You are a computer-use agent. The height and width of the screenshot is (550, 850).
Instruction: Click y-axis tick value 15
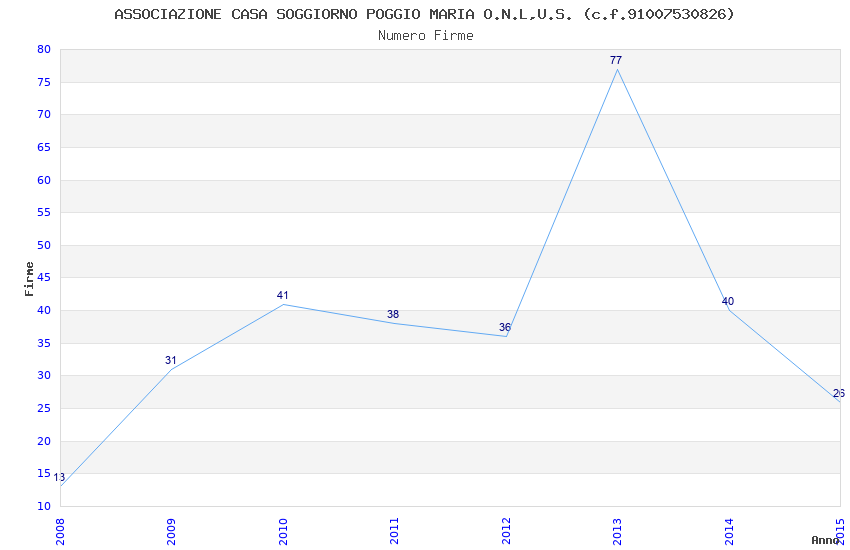pyautogui.click(x=44, y=474)
